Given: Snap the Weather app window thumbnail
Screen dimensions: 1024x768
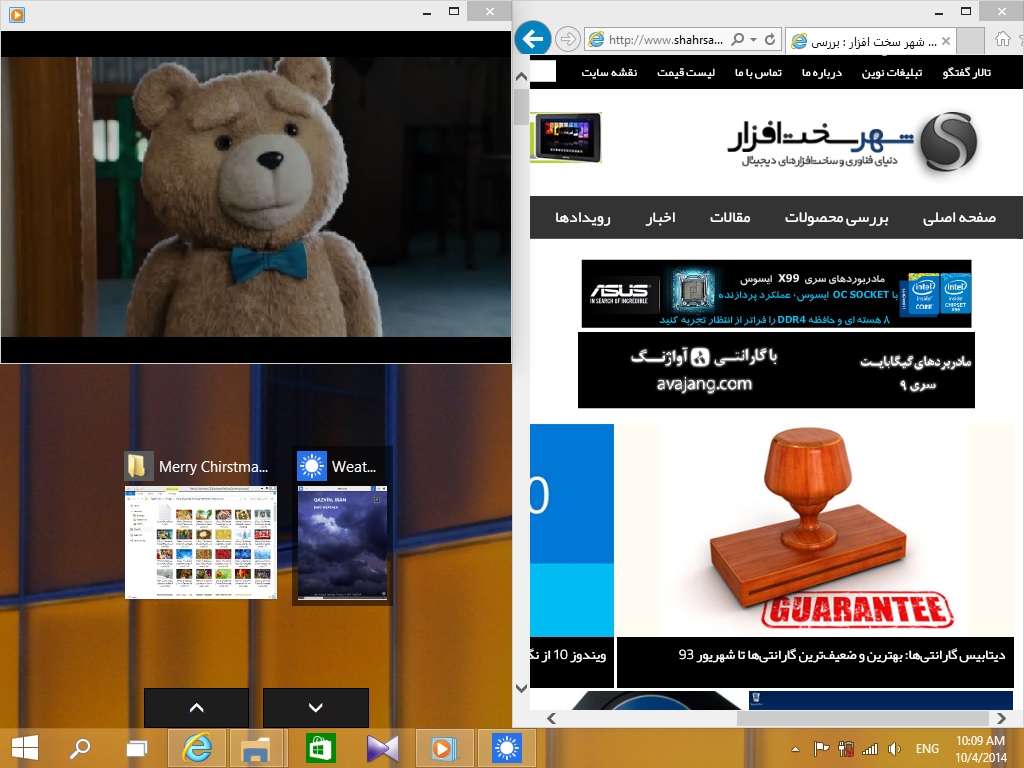Looking at the screenshot, I should (343, 542).
